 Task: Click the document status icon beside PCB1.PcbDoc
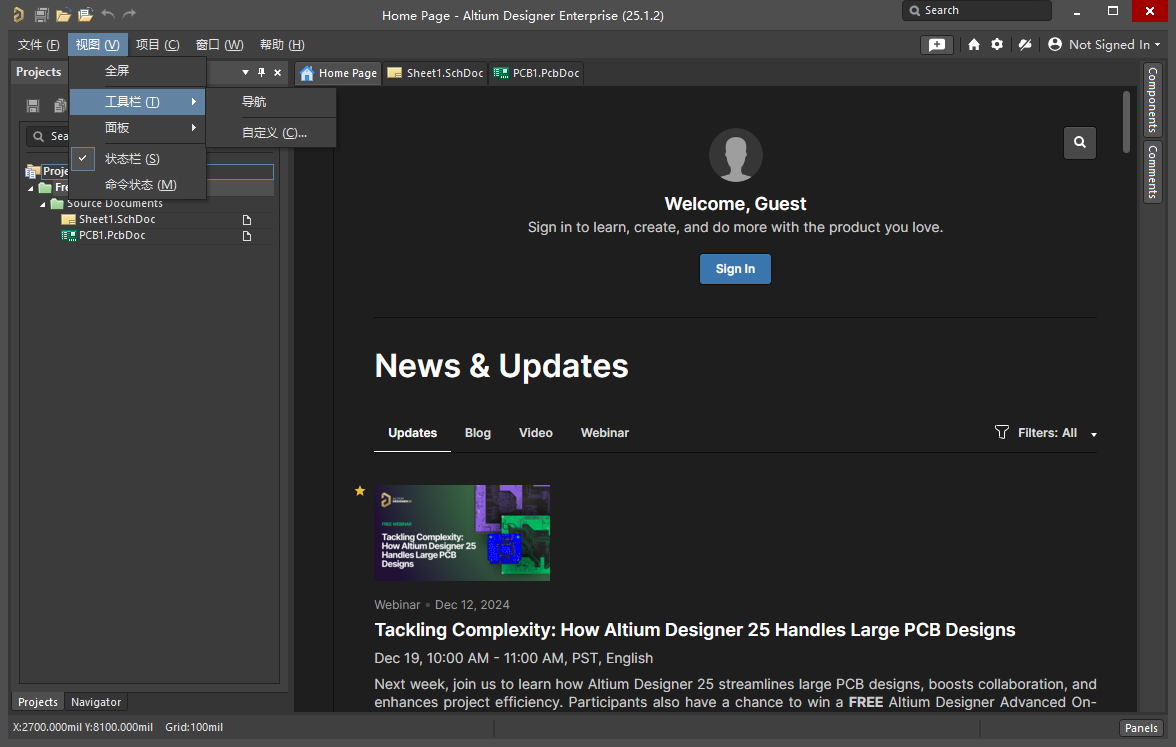pos(247,236)
